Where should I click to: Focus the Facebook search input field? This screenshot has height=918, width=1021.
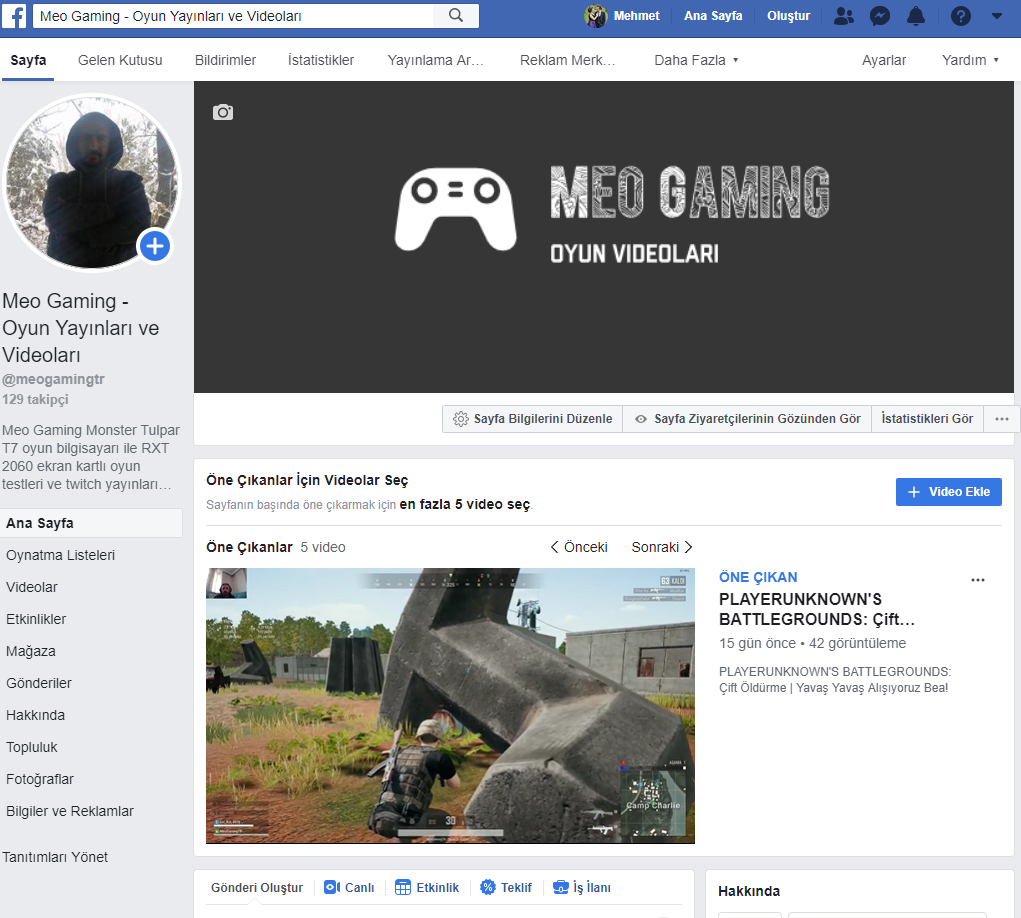coord(233,16)
